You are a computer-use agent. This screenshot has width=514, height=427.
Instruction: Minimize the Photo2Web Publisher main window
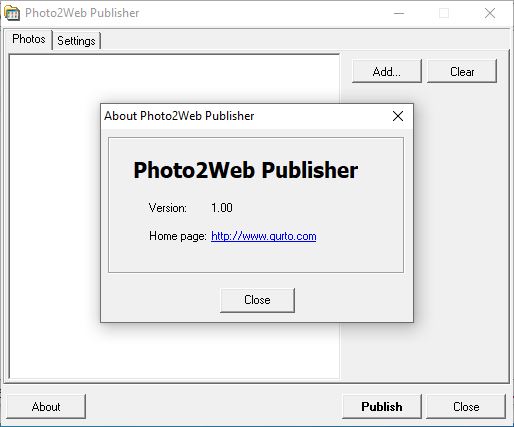pos(399,13)
